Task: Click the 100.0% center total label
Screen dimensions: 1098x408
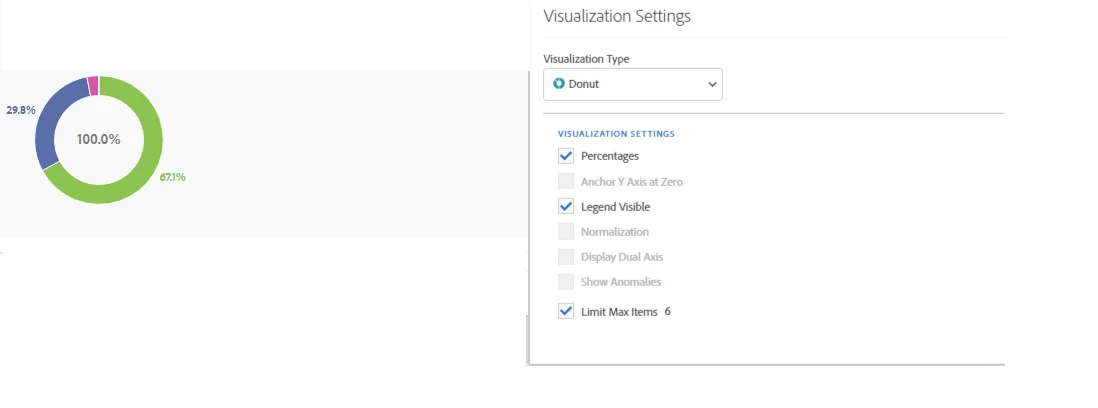Action: 98,139
